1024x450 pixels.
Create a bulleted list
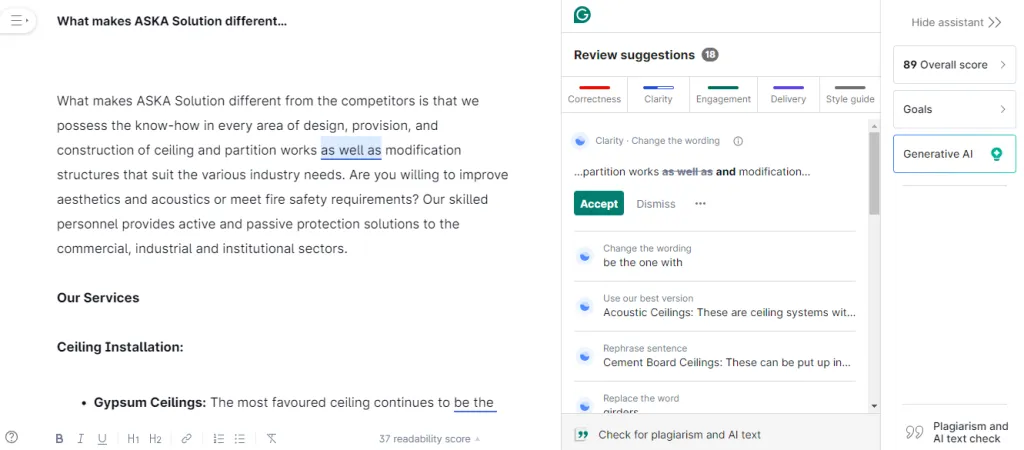tap(240, 439)
